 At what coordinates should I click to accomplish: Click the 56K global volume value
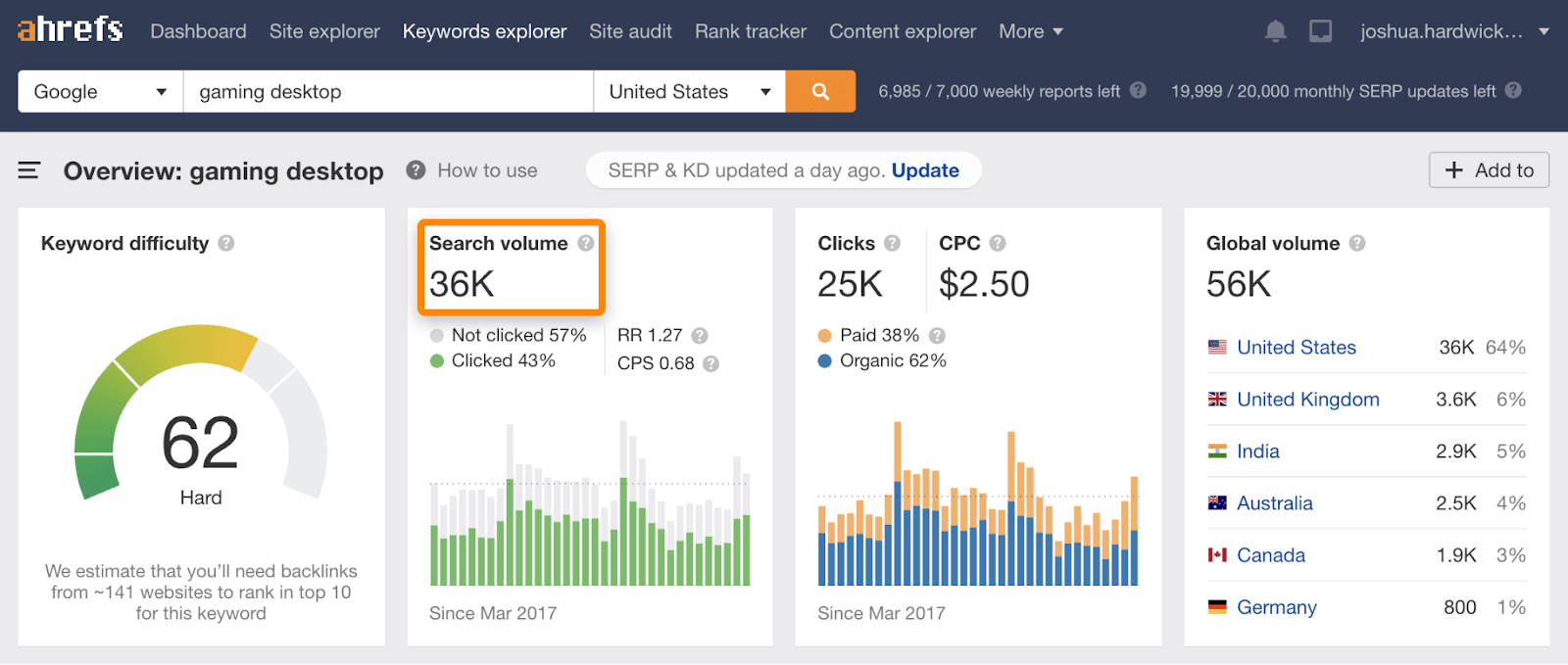(1239, 284)
